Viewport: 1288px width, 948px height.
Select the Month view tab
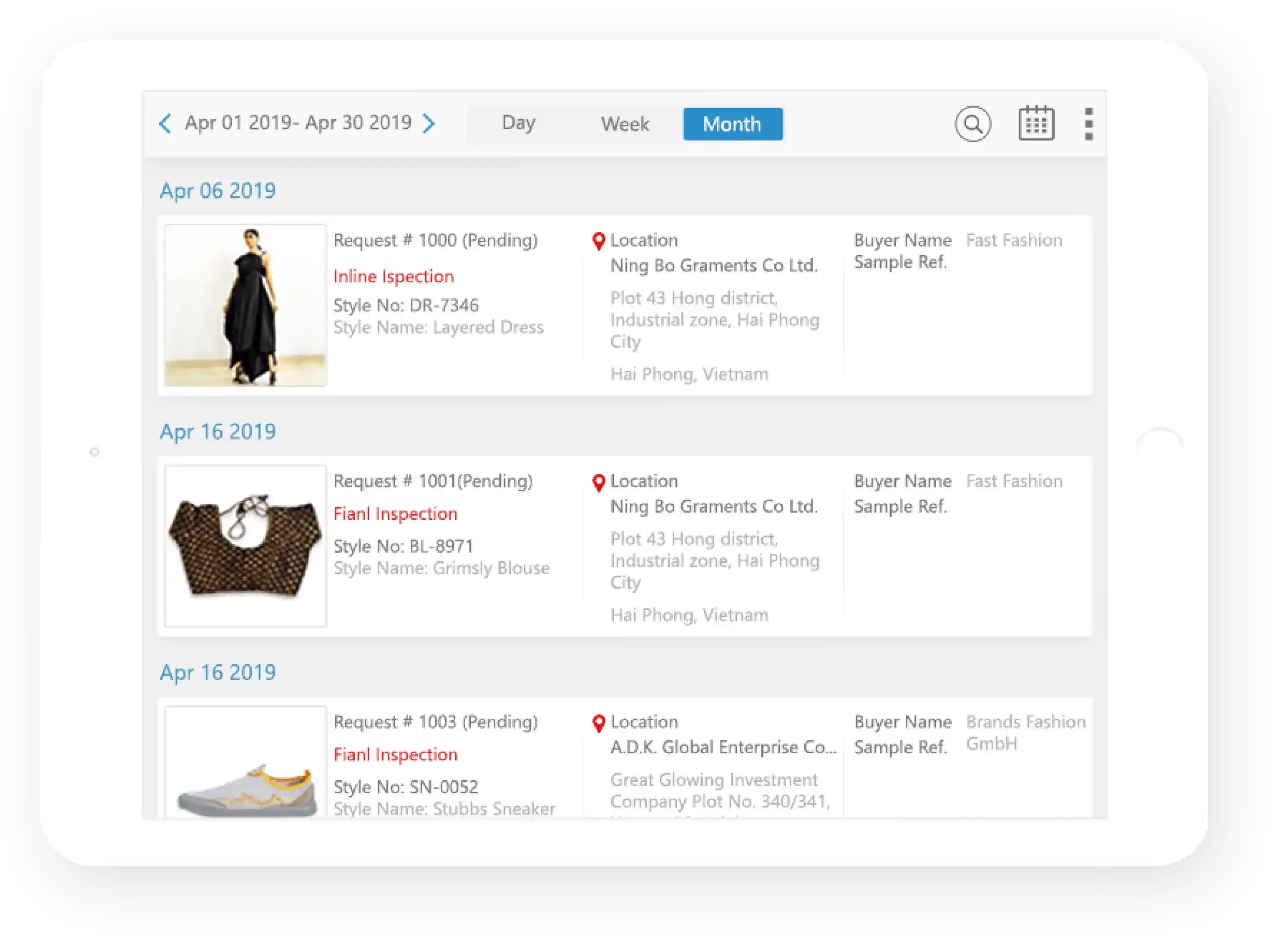tap(732, 124)
